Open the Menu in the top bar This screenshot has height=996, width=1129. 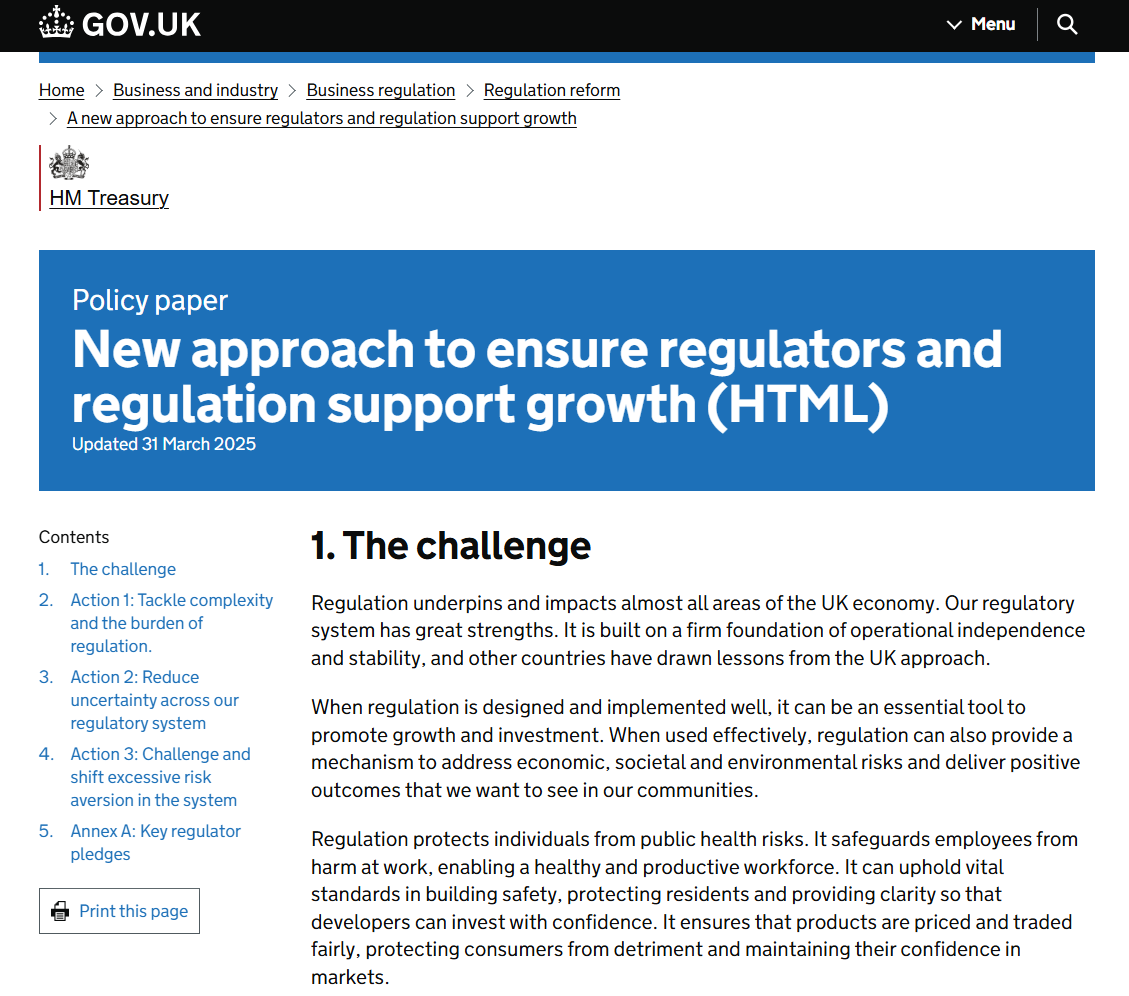[x=991, y=24]
